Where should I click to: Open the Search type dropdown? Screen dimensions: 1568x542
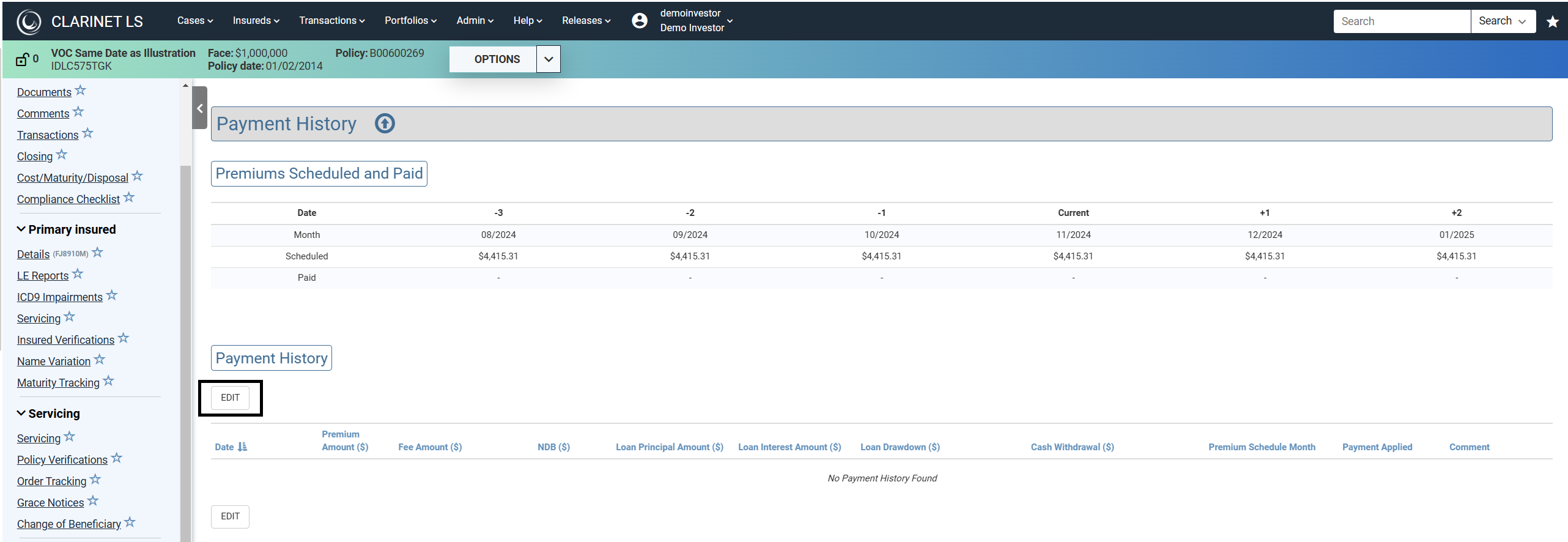tap(1503, 21)
